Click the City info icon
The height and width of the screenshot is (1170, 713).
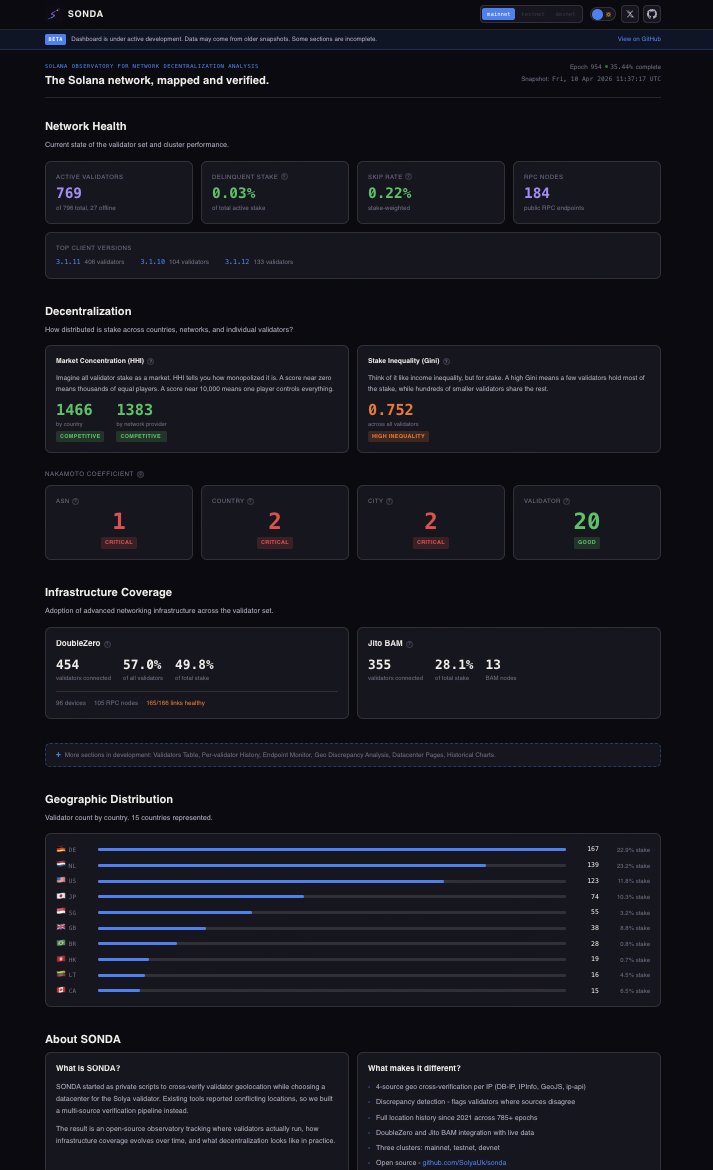(x=389, y=501)
